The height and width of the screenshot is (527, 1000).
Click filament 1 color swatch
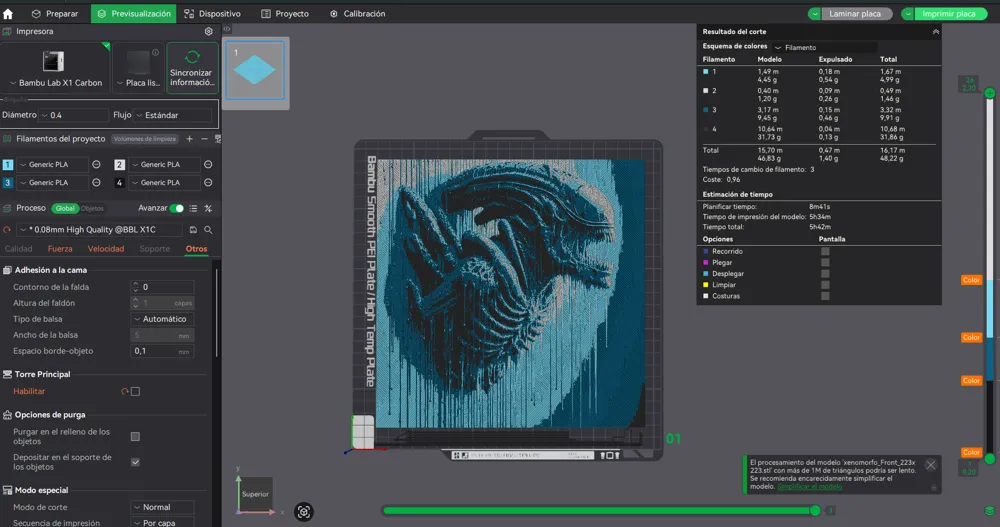pos(8,165)
